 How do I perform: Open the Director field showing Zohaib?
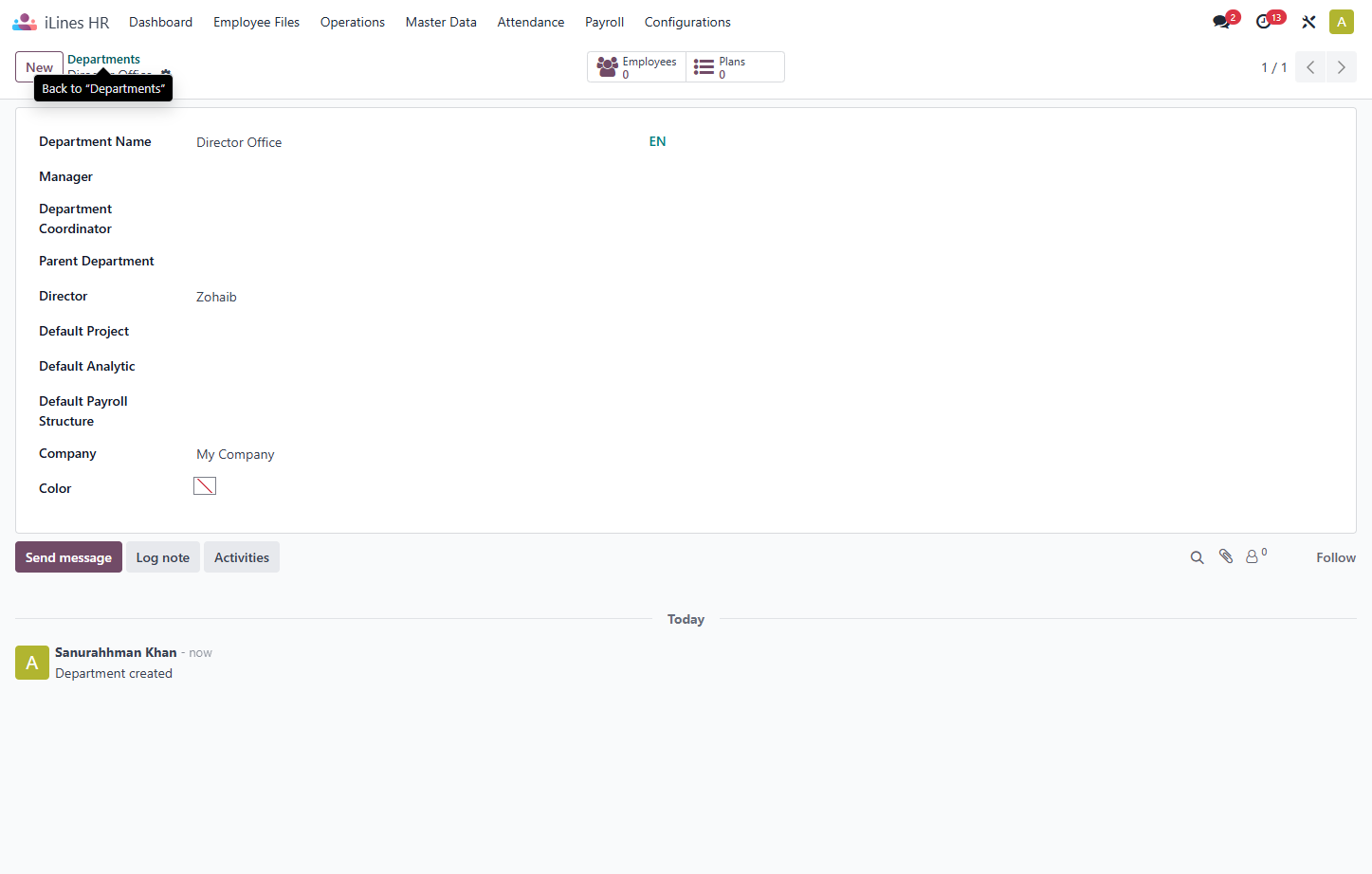431,297
